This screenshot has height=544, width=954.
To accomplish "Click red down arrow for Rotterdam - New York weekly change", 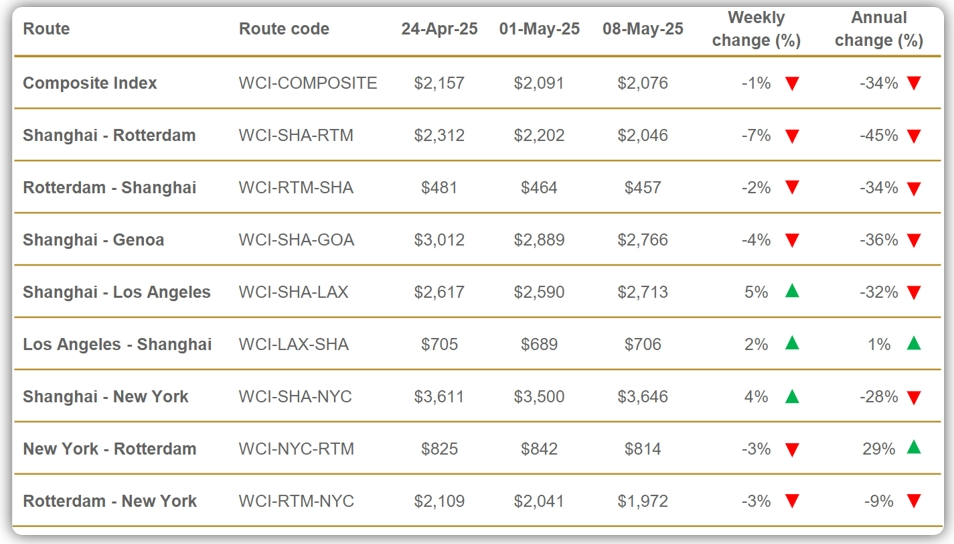I will click(792, 501).
